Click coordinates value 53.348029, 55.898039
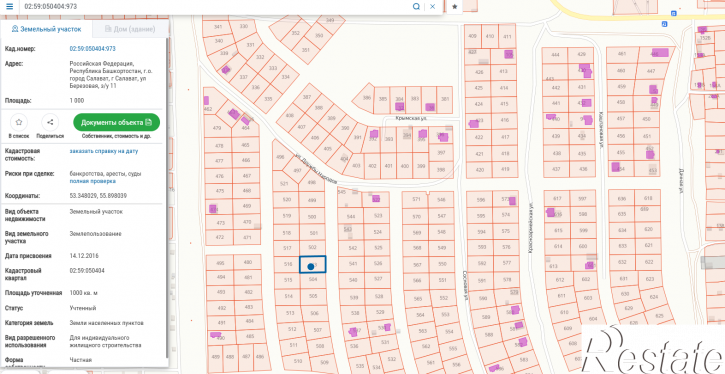This screenshot has width=725, height=374. (98, 196)
